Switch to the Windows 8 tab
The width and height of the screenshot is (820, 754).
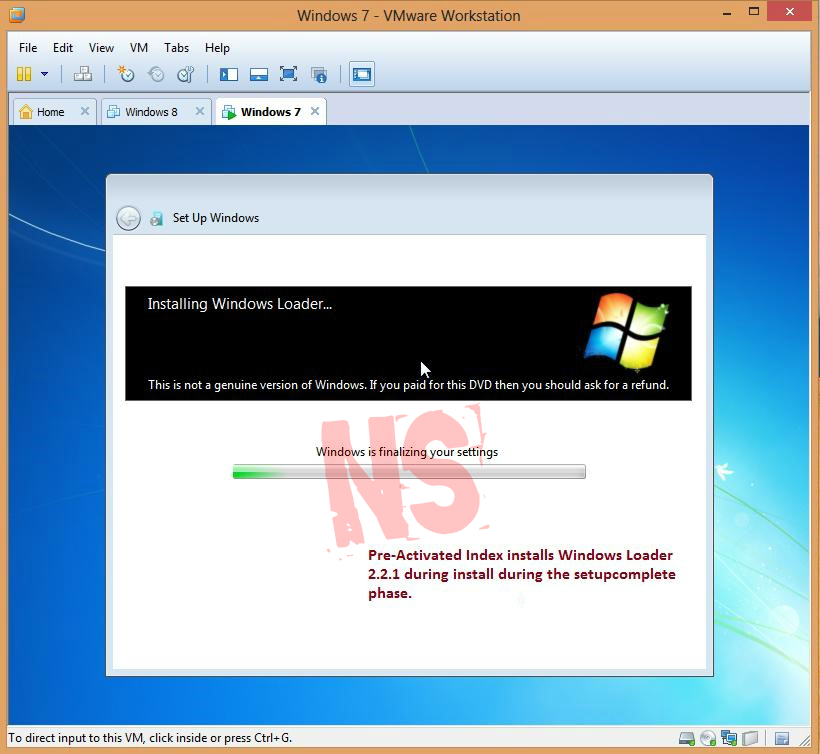150,111
